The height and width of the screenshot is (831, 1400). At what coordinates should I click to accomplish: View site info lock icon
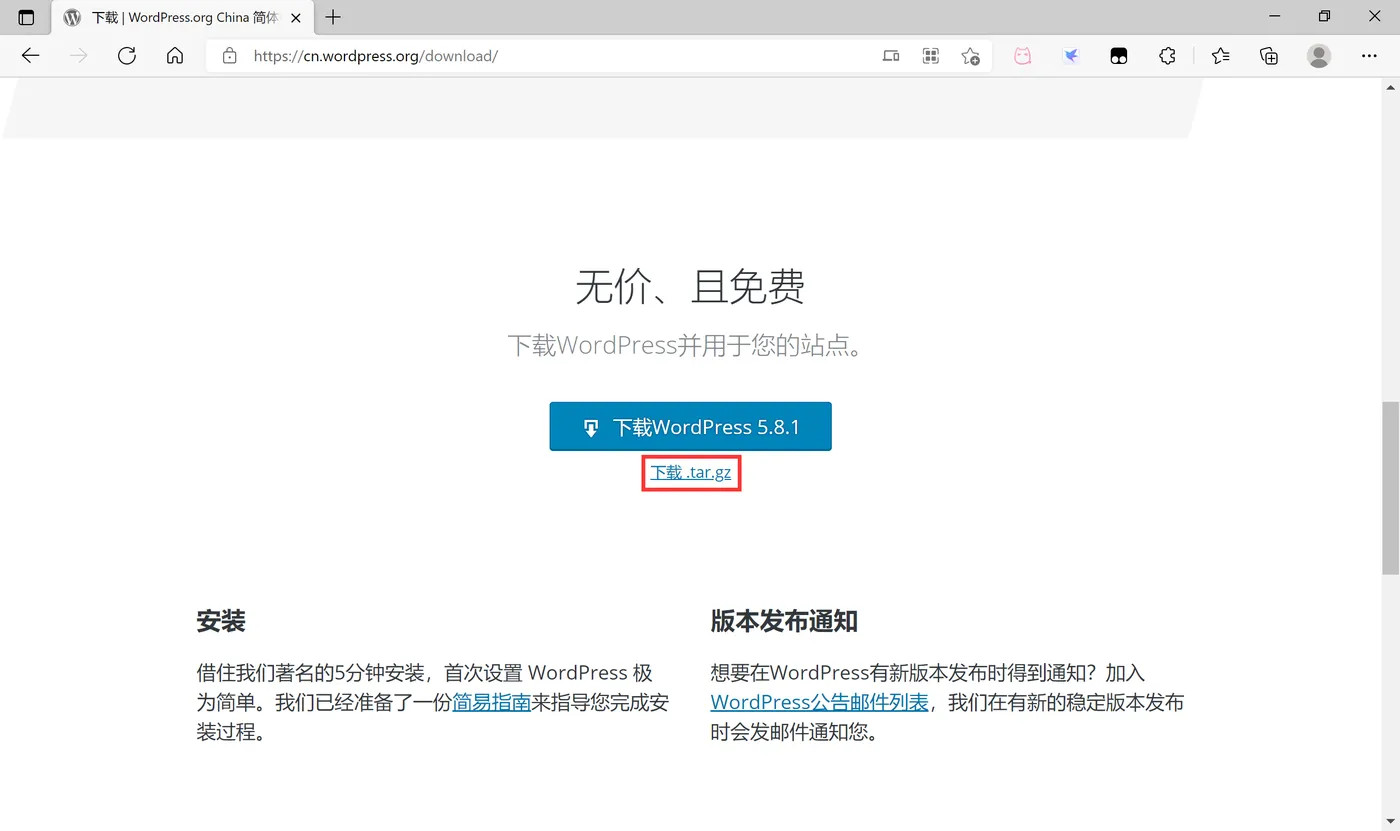point(230,56)
